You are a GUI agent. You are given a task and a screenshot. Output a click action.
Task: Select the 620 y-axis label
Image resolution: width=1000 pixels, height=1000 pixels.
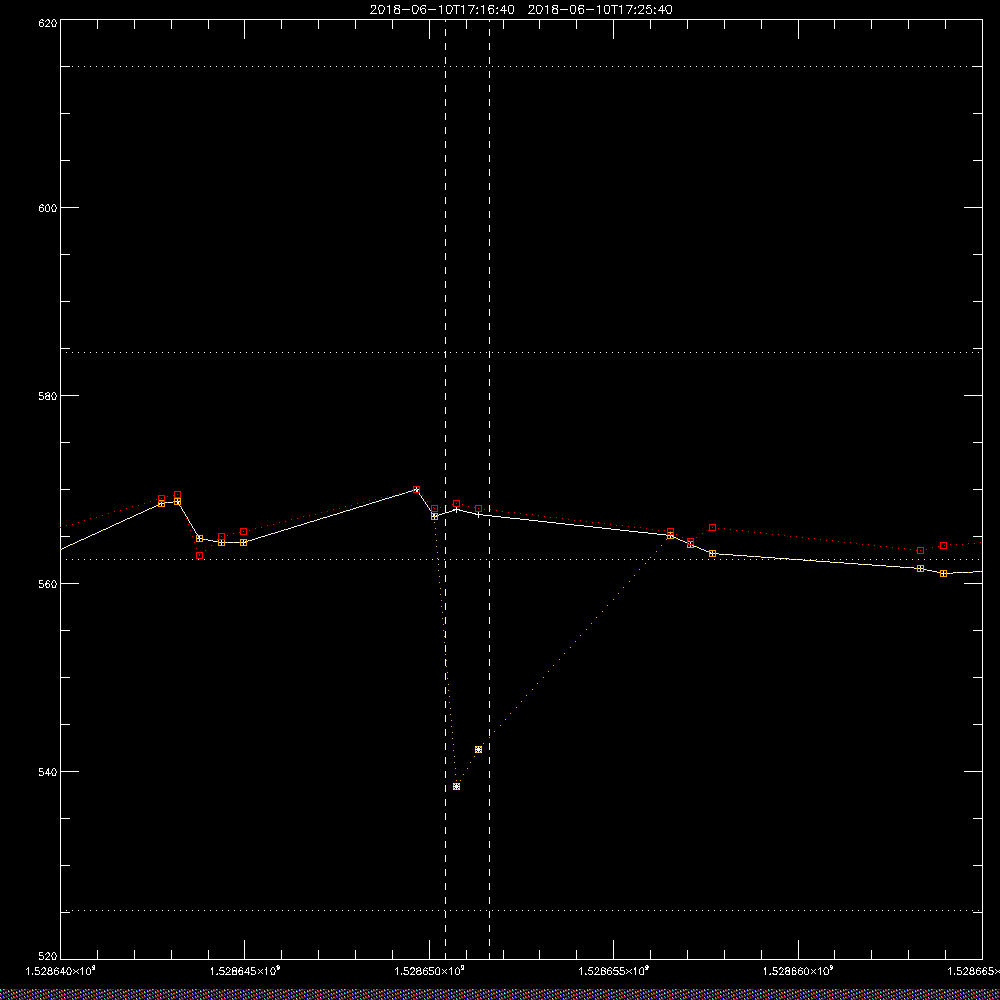click(x=48, y=22)
